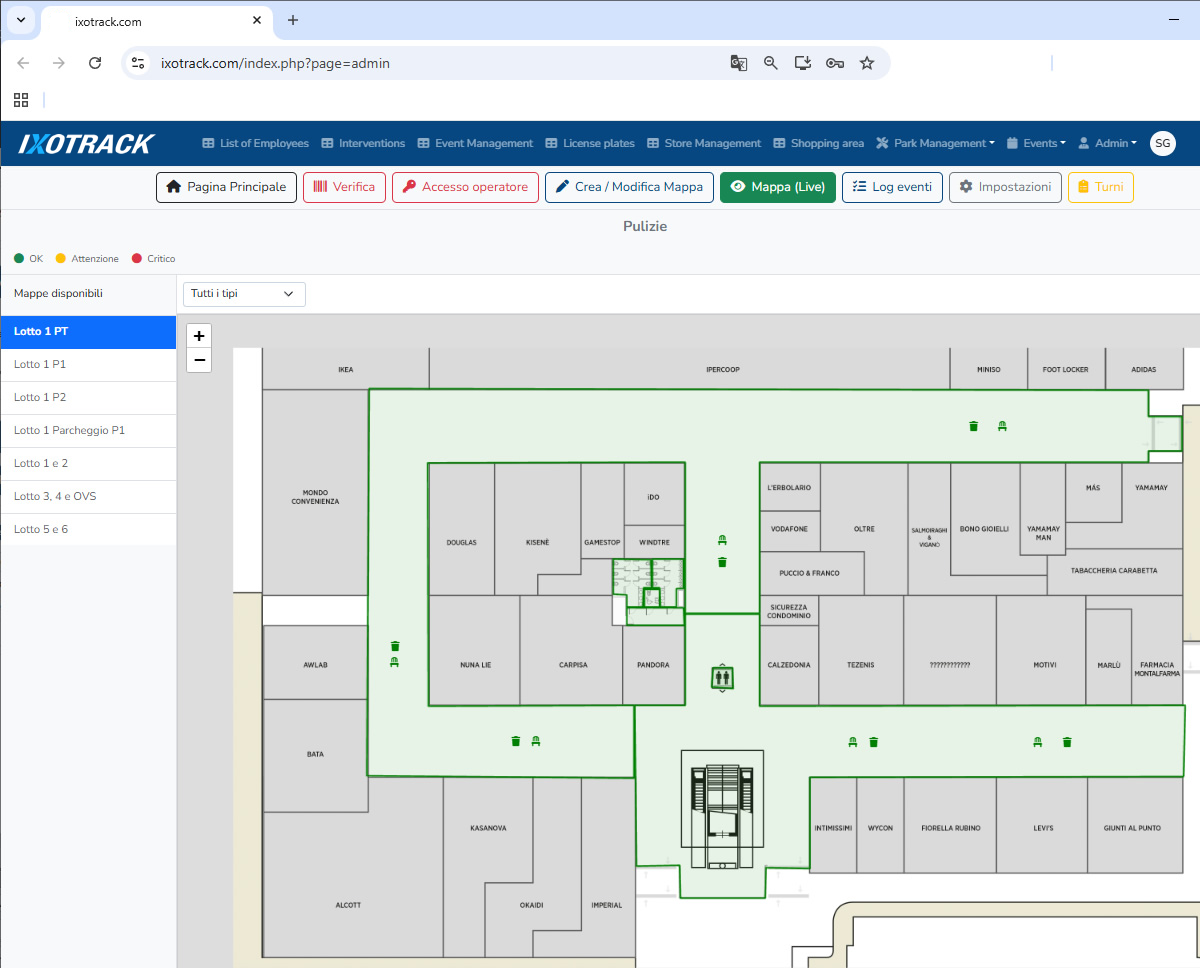The width and height of the screenshot is (1200, 968).
Task: Select the trash bin icon below NUNA LIE
Action: pyautogui.click(x=516, y=741)
